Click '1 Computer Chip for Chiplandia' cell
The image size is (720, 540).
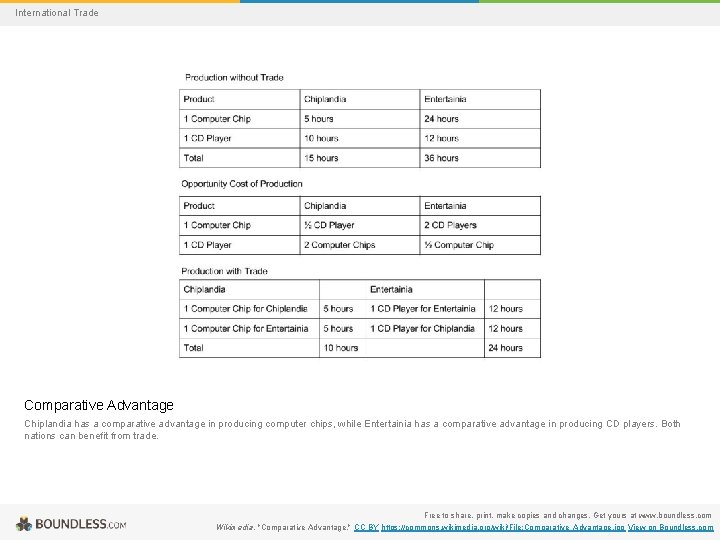pos(249,309)
